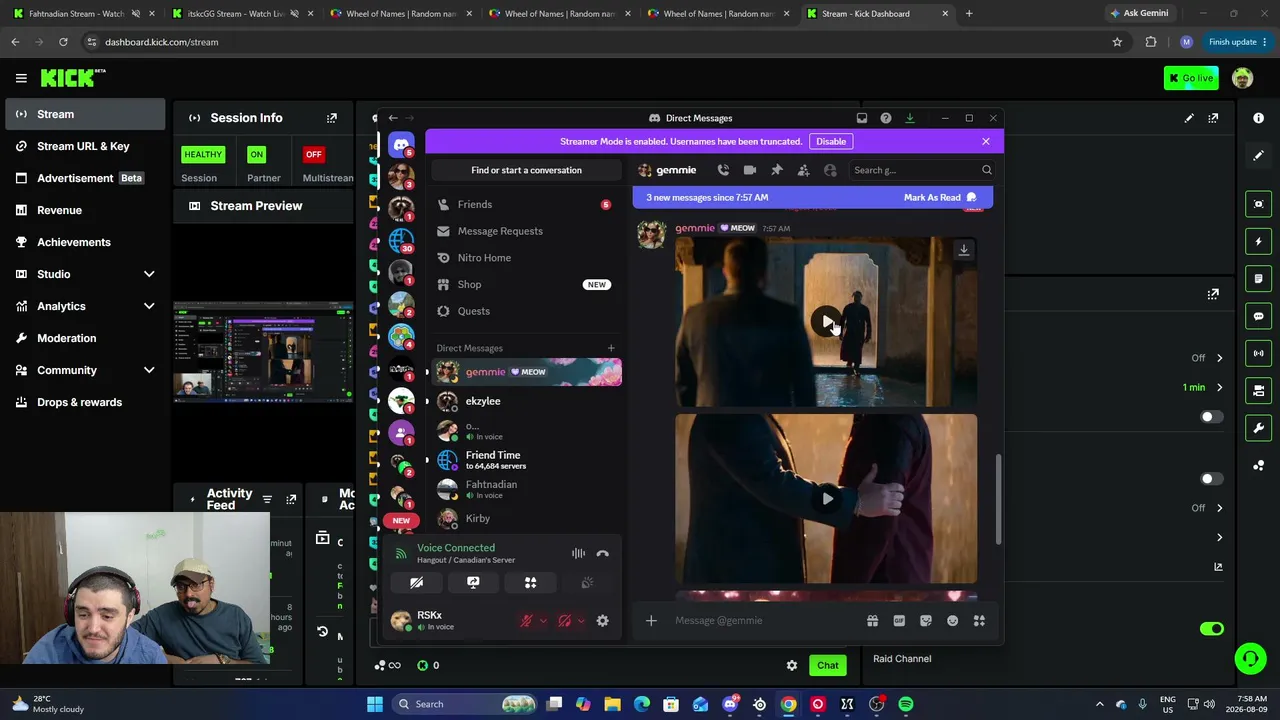Go to Stream URL & Key
Screen dimensions: 1280x720
pyautogui.click(x=84, y=146)
